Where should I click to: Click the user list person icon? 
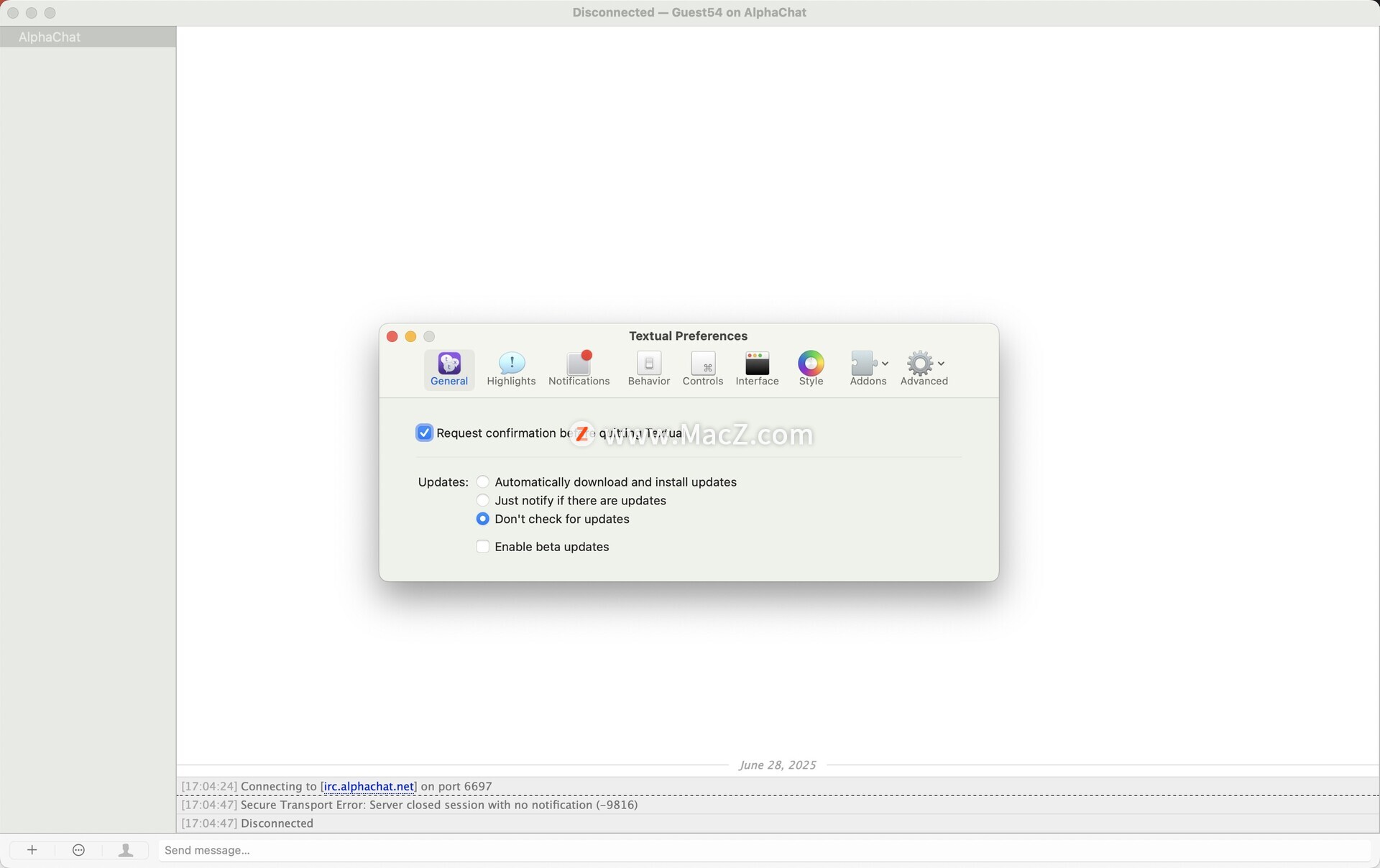click(126, 850)
